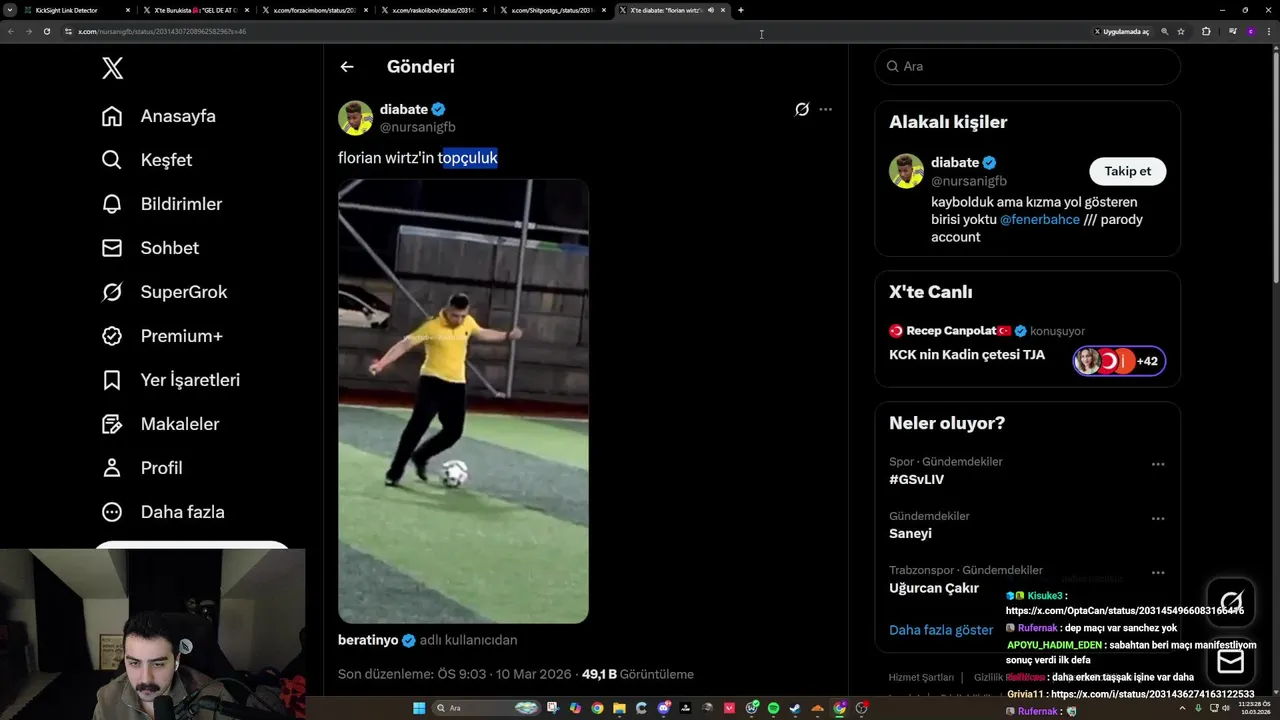Image resolution: width=1280 pixels, height=720 pixels.
Task: Open the Uğurcan Çakır trending topic
Action: (934, 588)
